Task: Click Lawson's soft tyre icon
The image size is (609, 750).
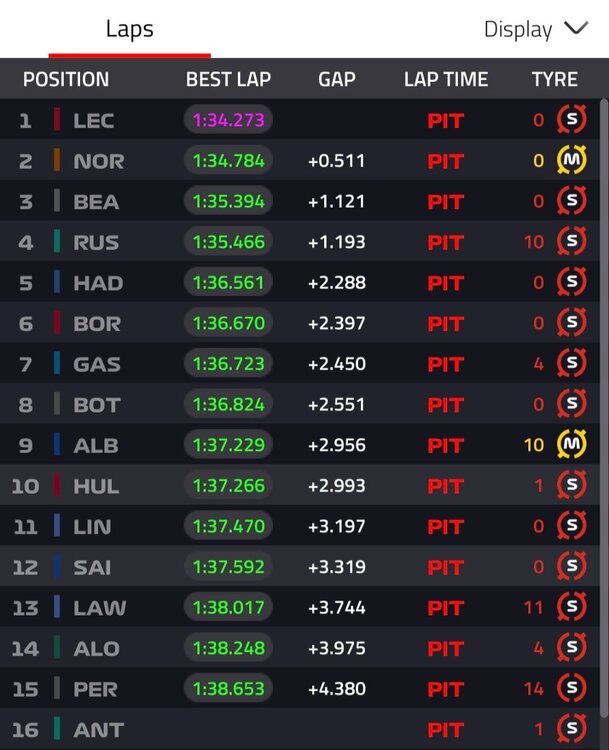Action: coord(571,607)
